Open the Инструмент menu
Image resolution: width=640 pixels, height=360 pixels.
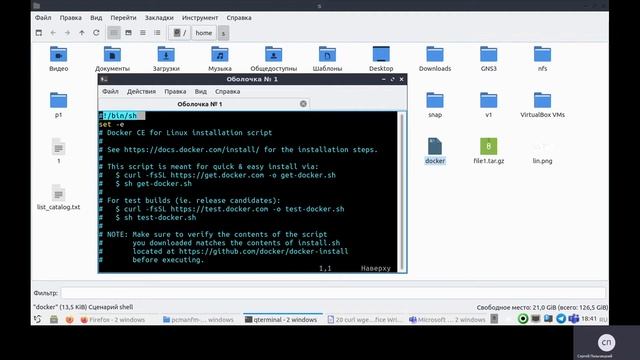pos(200,18)
